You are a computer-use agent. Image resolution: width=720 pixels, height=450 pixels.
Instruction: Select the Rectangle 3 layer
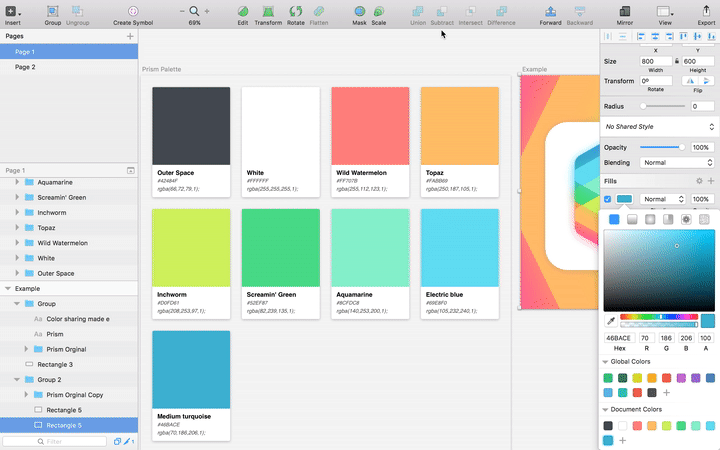(x=55, y=365)
